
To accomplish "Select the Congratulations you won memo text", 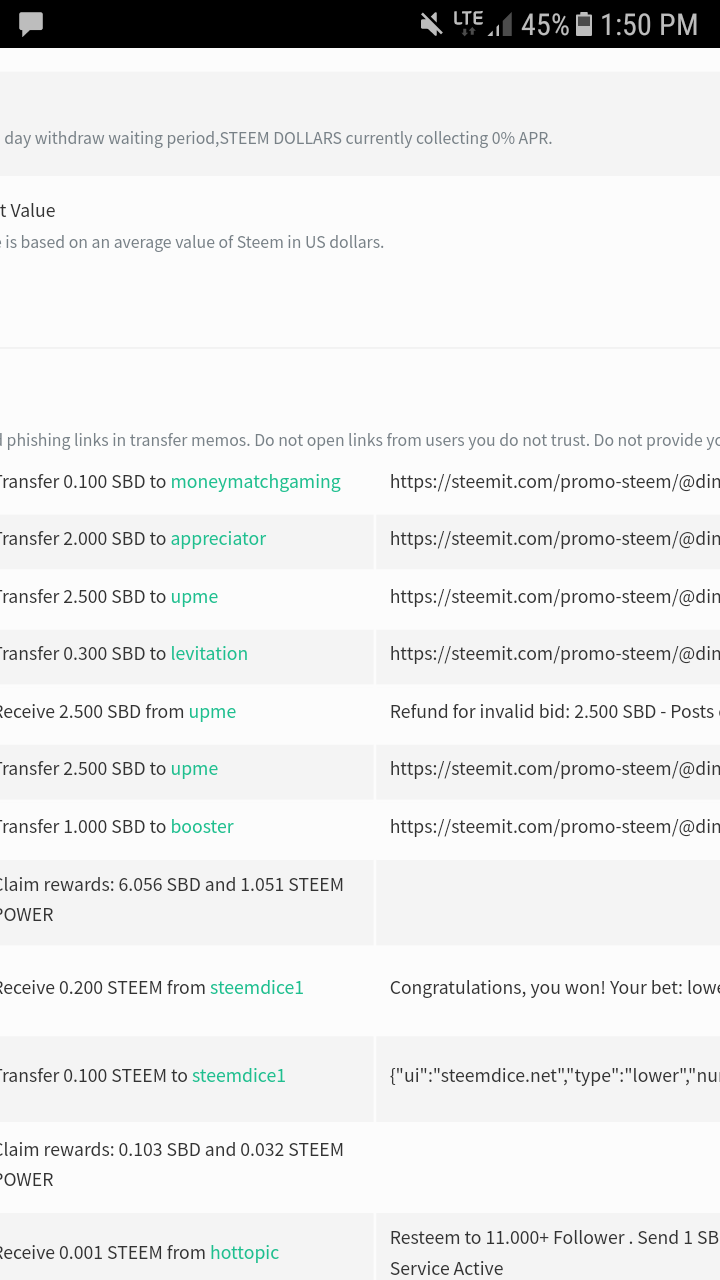I will (555, 988).
